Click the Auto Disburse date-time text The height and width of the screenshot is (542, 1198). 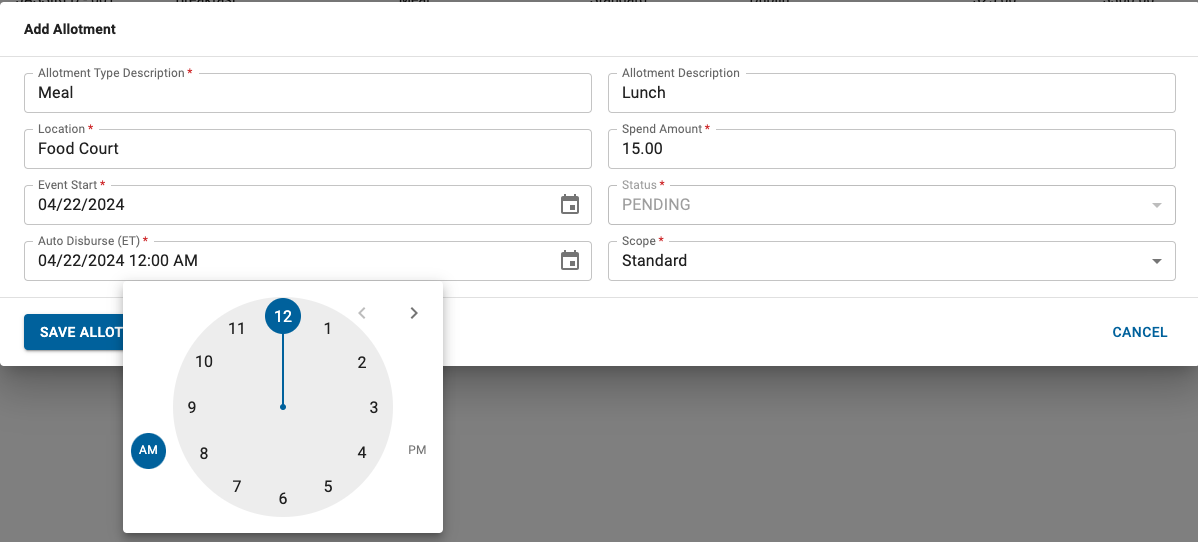coord(118,261)
